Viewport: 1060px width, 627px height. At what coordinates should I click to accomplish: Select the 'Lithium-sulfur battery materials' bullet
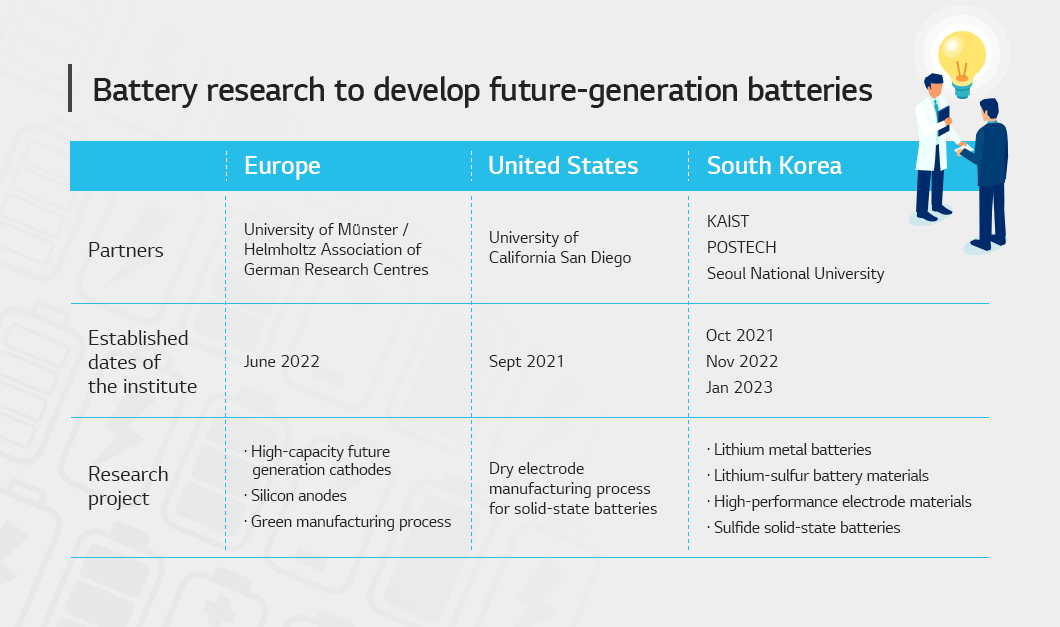click(818, 475)
